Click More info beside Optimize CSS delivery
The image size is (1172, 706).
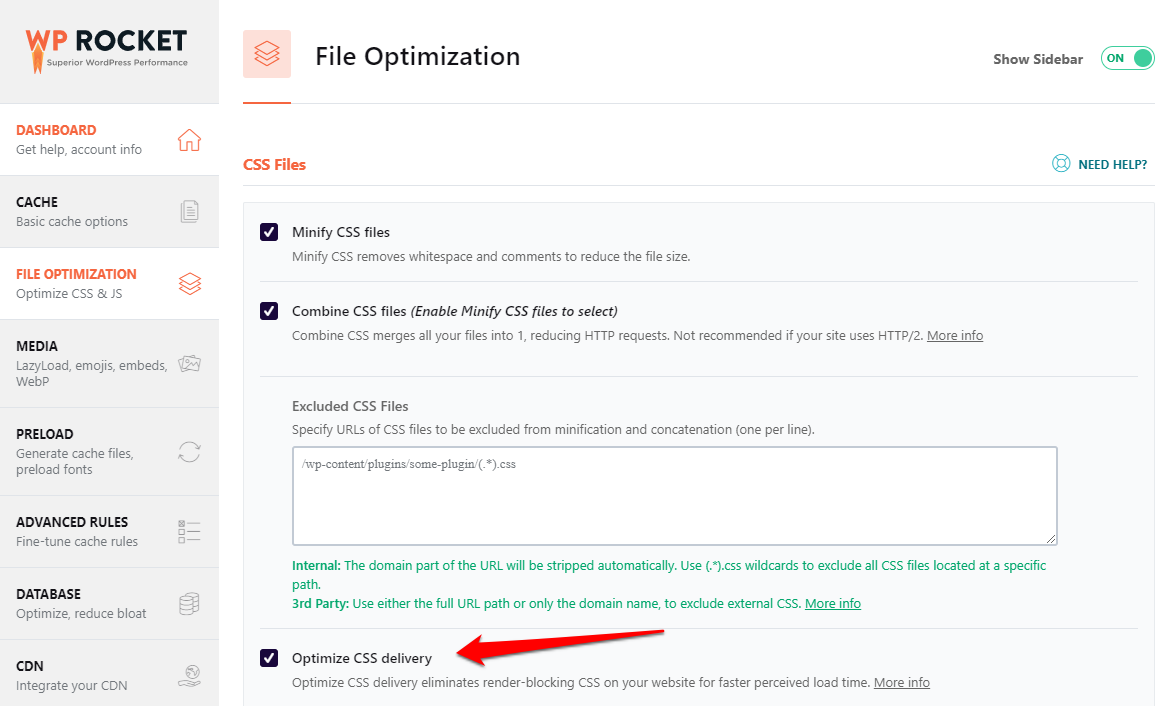tap(901, 682)
